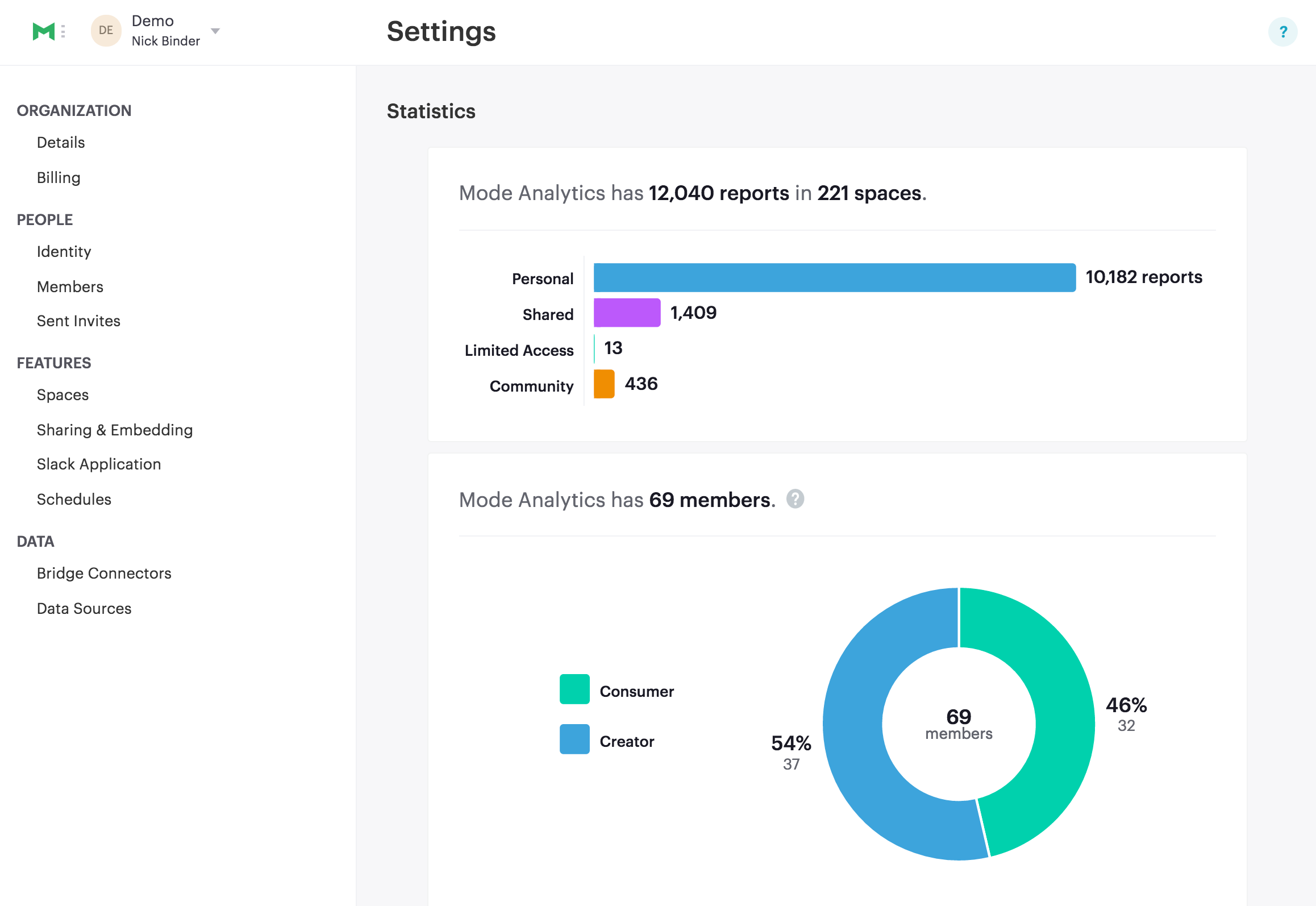Open the three-dot menu beside the Mode logo
Screen dimensions: 1316x906
(63, 31)
